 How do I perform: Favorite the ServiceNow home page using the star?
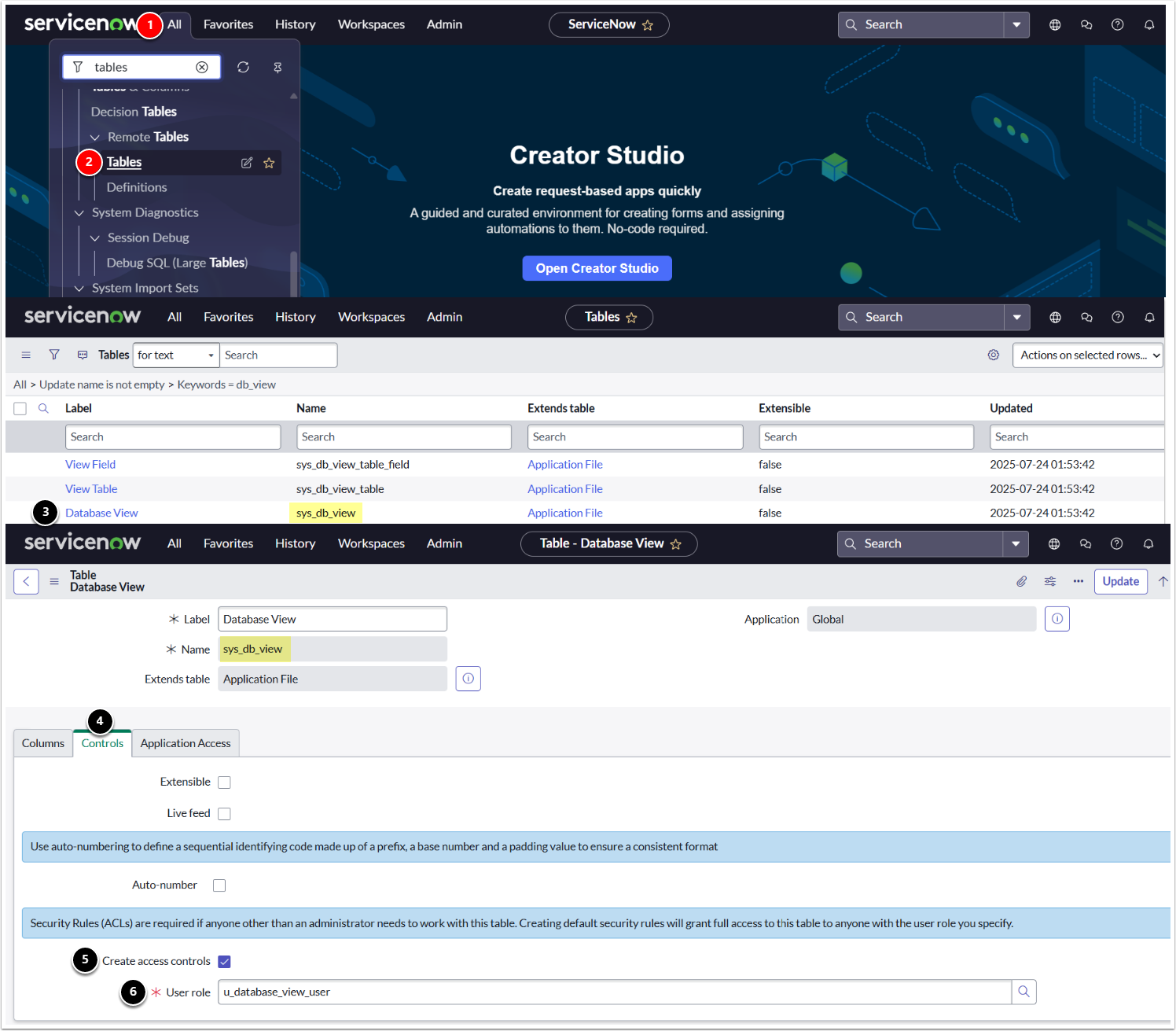pyautogui.click(x=648, y=25)
